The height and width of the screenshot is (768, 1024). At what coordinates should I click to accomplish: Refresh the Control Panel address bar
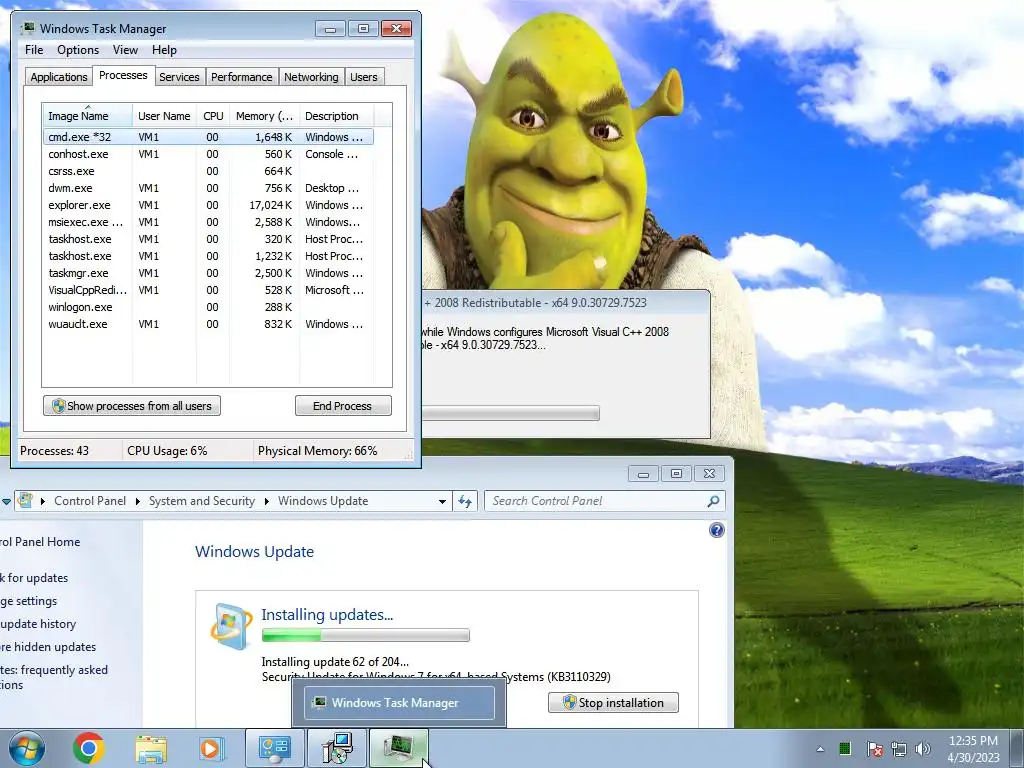(465, 502)
